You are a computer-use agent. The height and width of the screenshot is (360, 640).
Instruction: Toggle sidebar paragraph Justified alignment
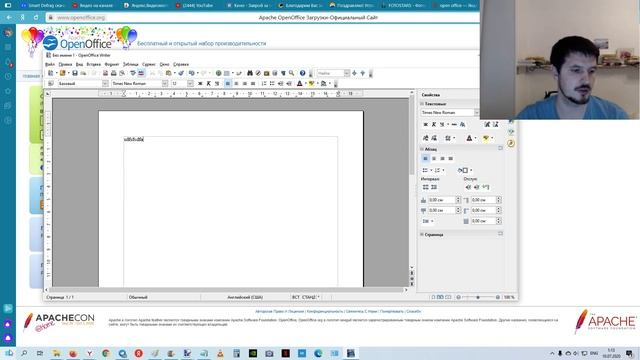451,158
